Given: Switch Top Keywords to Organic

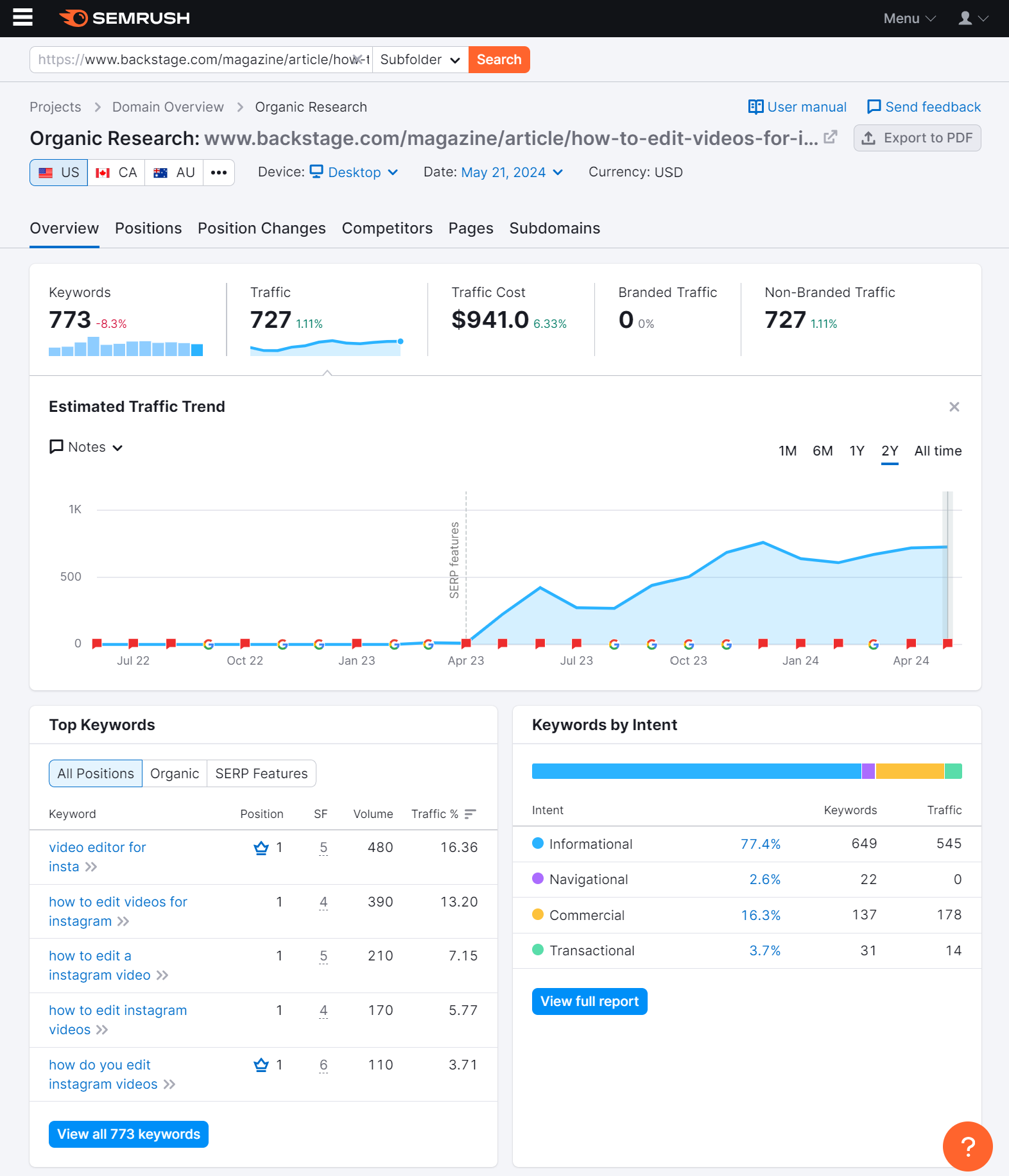Looking at the screenshot, I should (175, 774).
